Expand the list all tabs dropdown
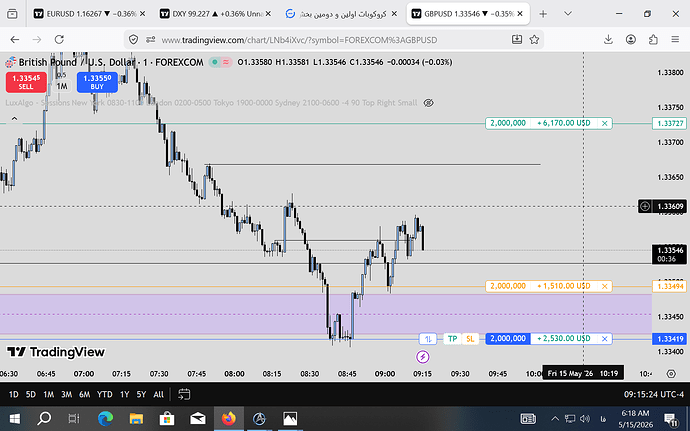The image size is (690, 431). (568, 14)
